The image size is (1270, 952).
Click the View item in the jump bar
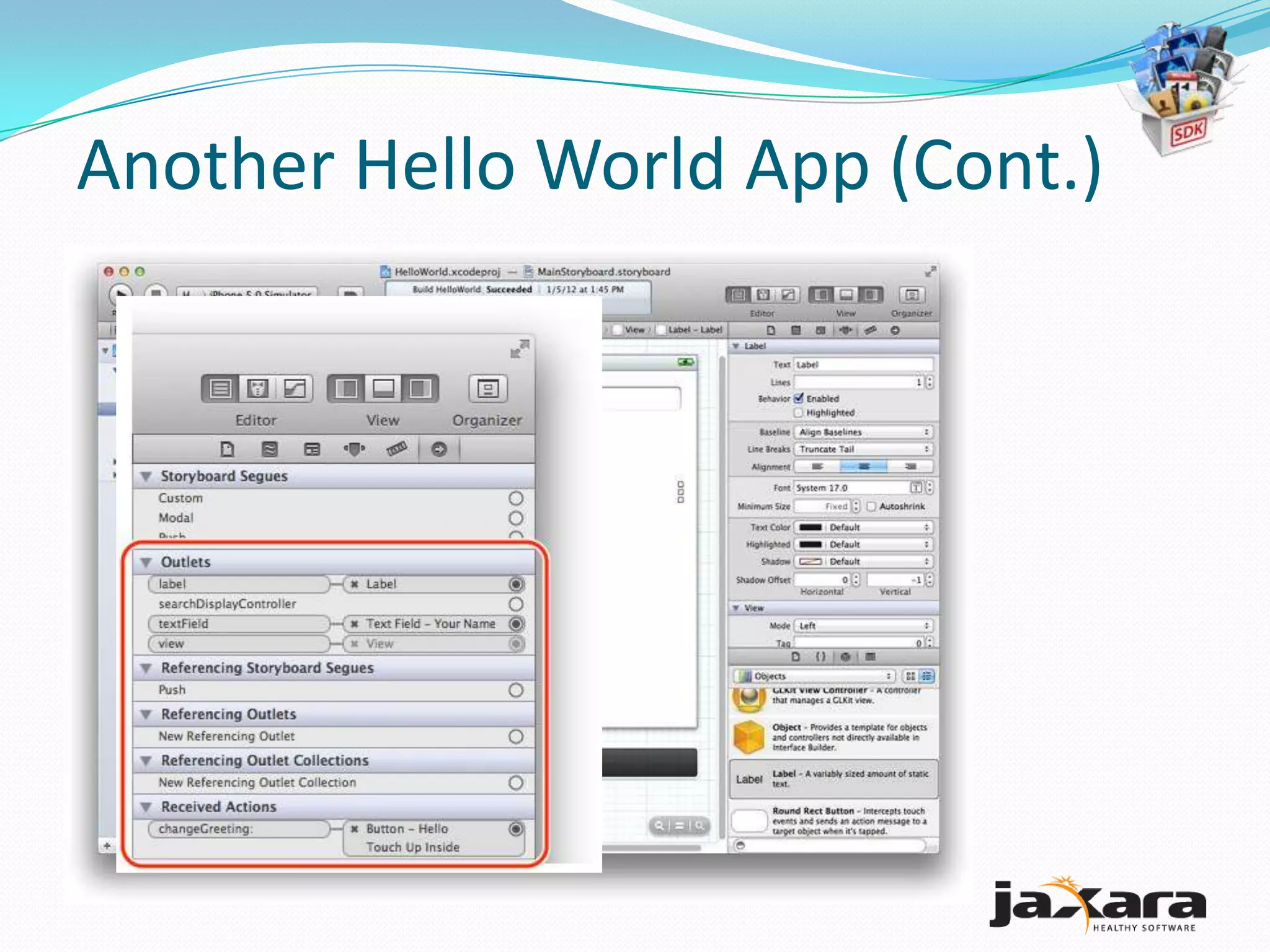(629, 330)
